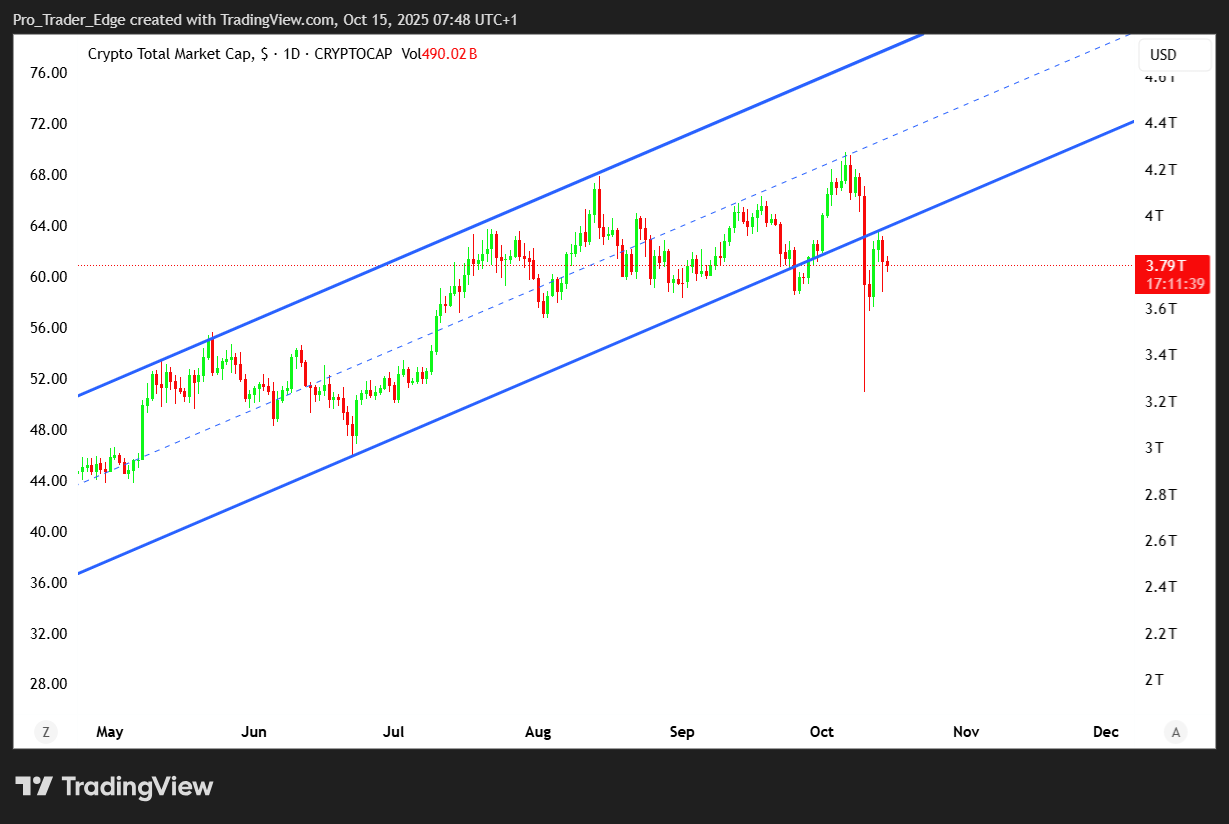This screenshot has height=824, width=1229.
Task: Select the CRYPTOCAP exchange label
Action: click(x=353, y=54)
